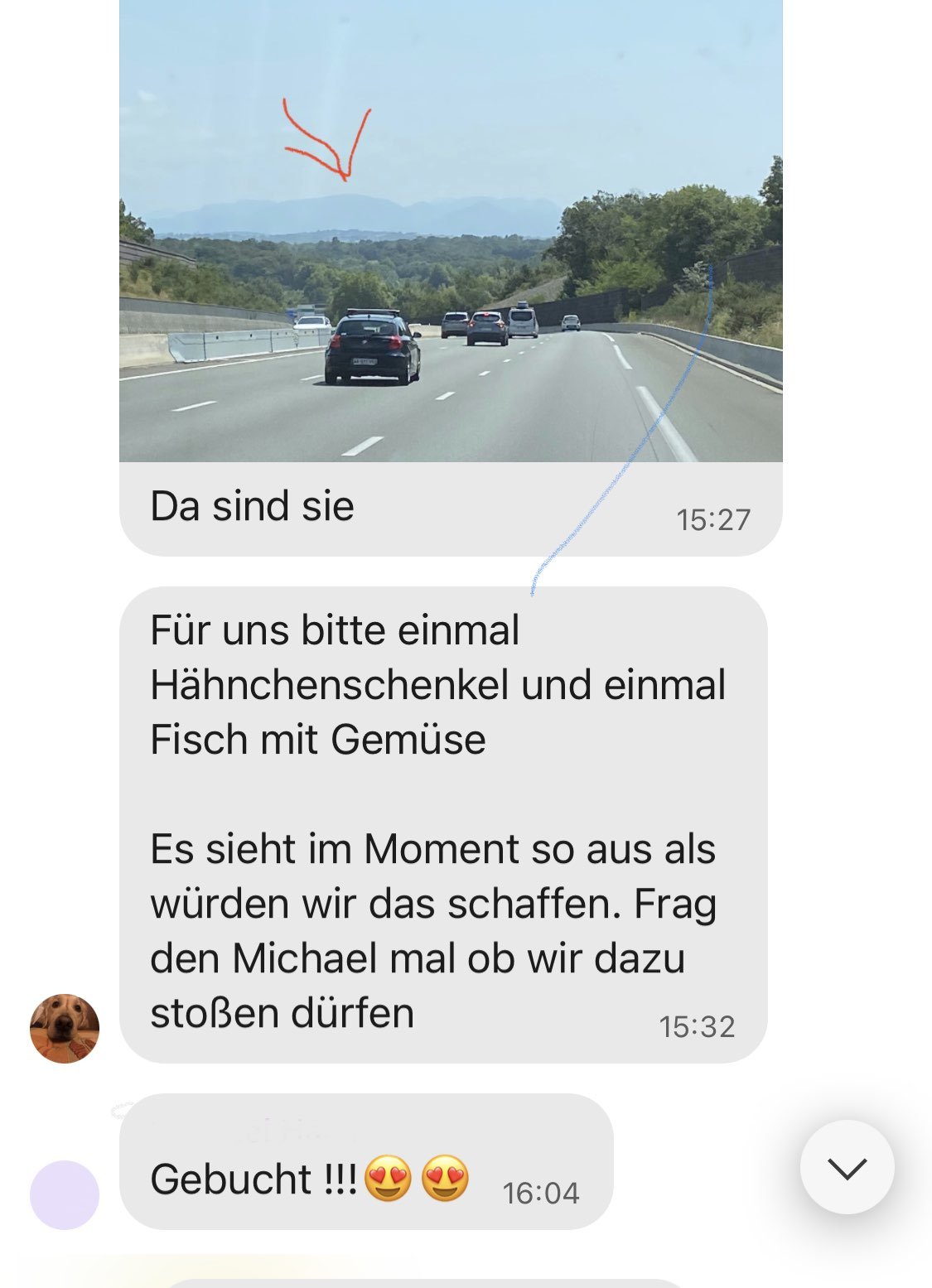
Task: Select the 'Gebucht !!!' message text
Action: click(x=254, y=1179)
